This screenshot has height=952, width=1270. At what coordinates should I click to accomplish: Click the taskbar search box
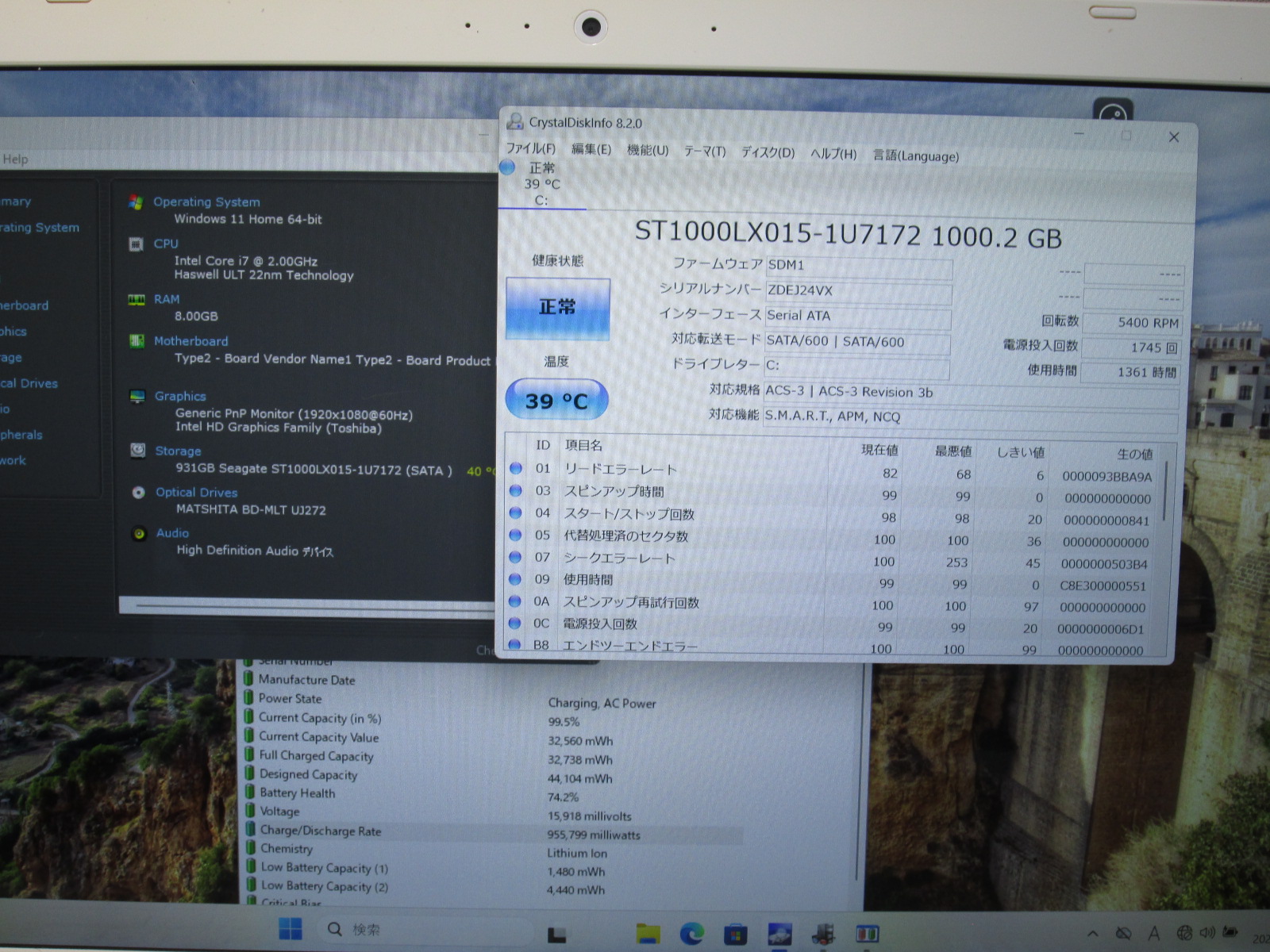(x=421, y=930)
